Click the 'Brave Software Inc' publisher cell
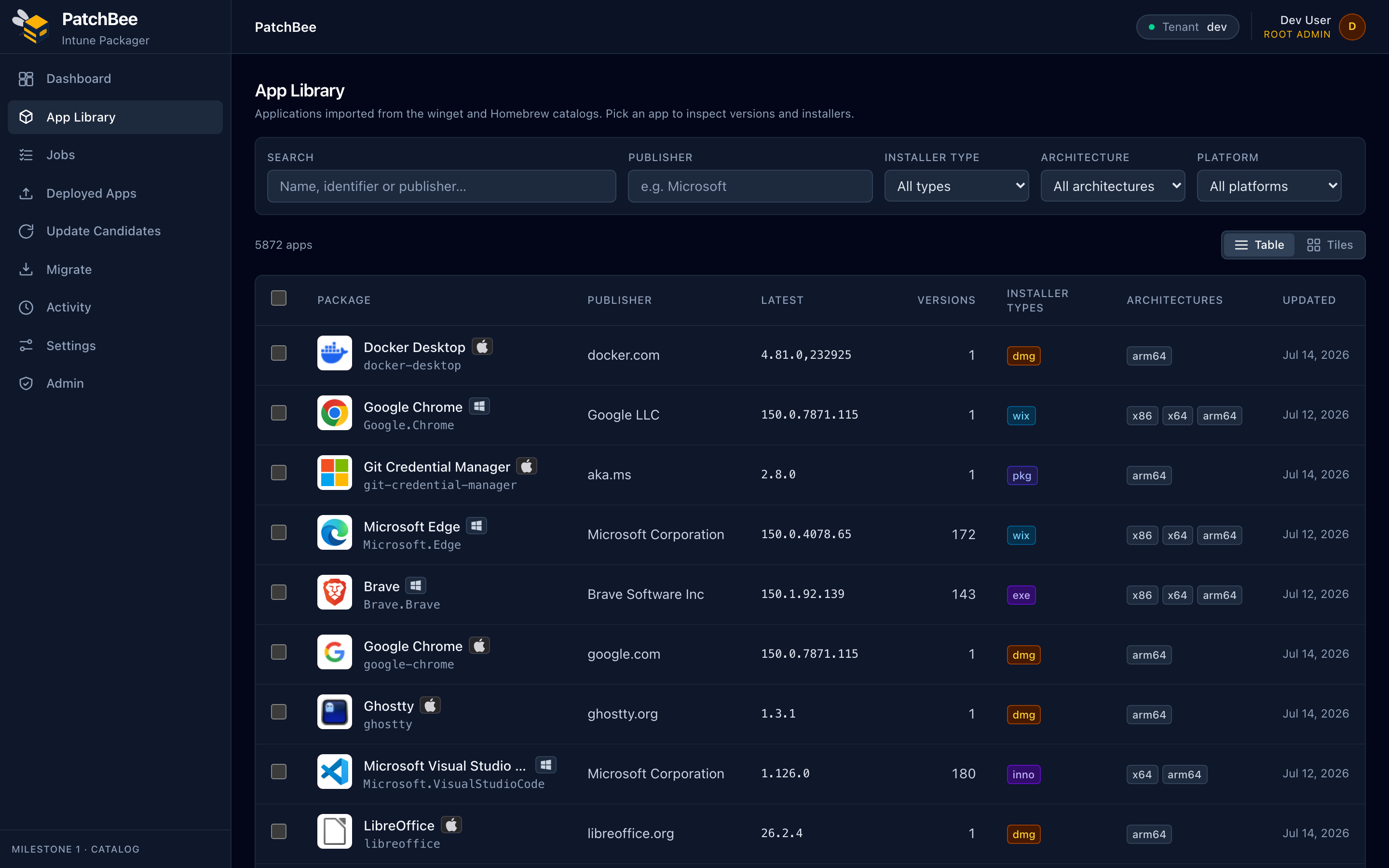 [x=645, y=594]
